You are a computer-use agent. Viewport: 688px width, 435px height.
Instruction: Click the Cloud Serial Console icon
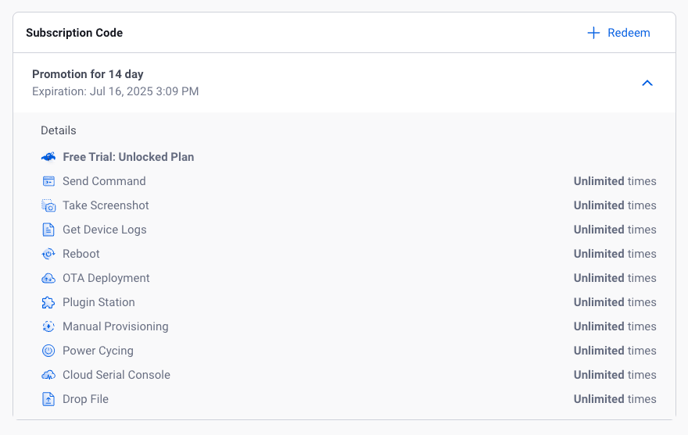48,375
